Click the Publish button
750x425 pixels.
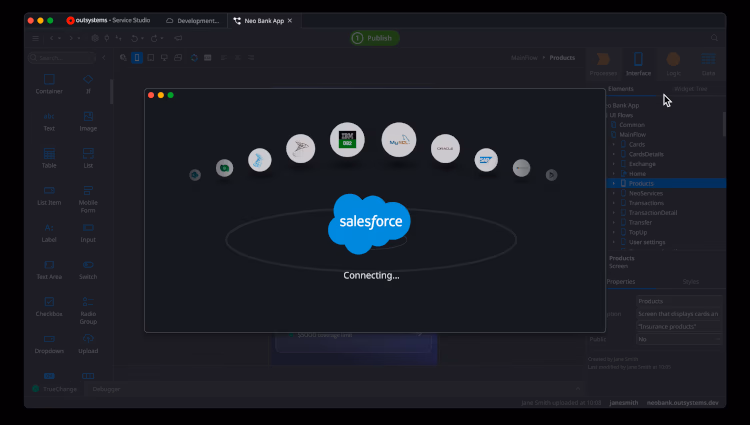375,38
